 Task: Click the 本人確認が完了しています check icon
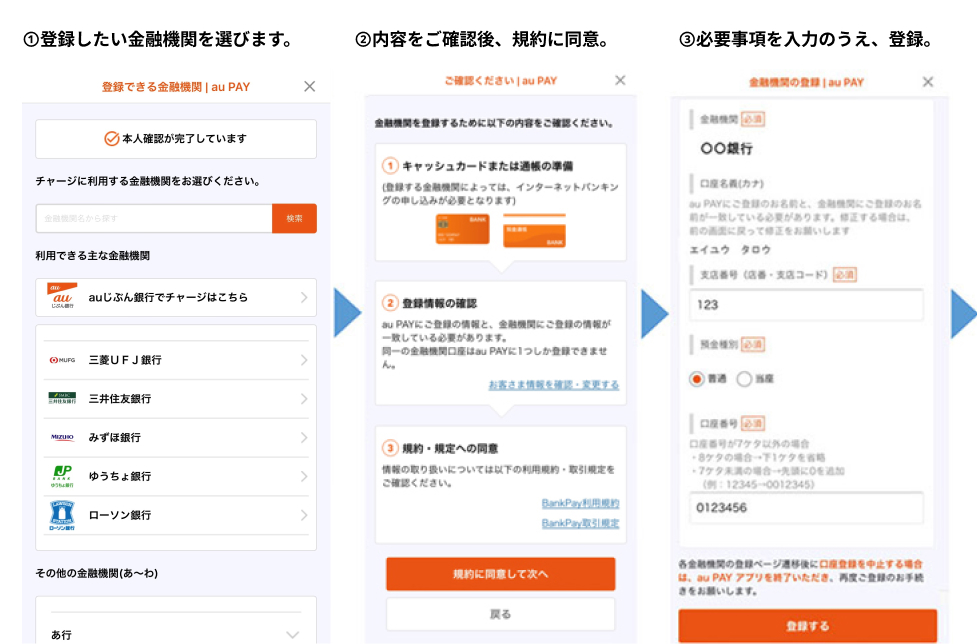click(x=112, y=138)
